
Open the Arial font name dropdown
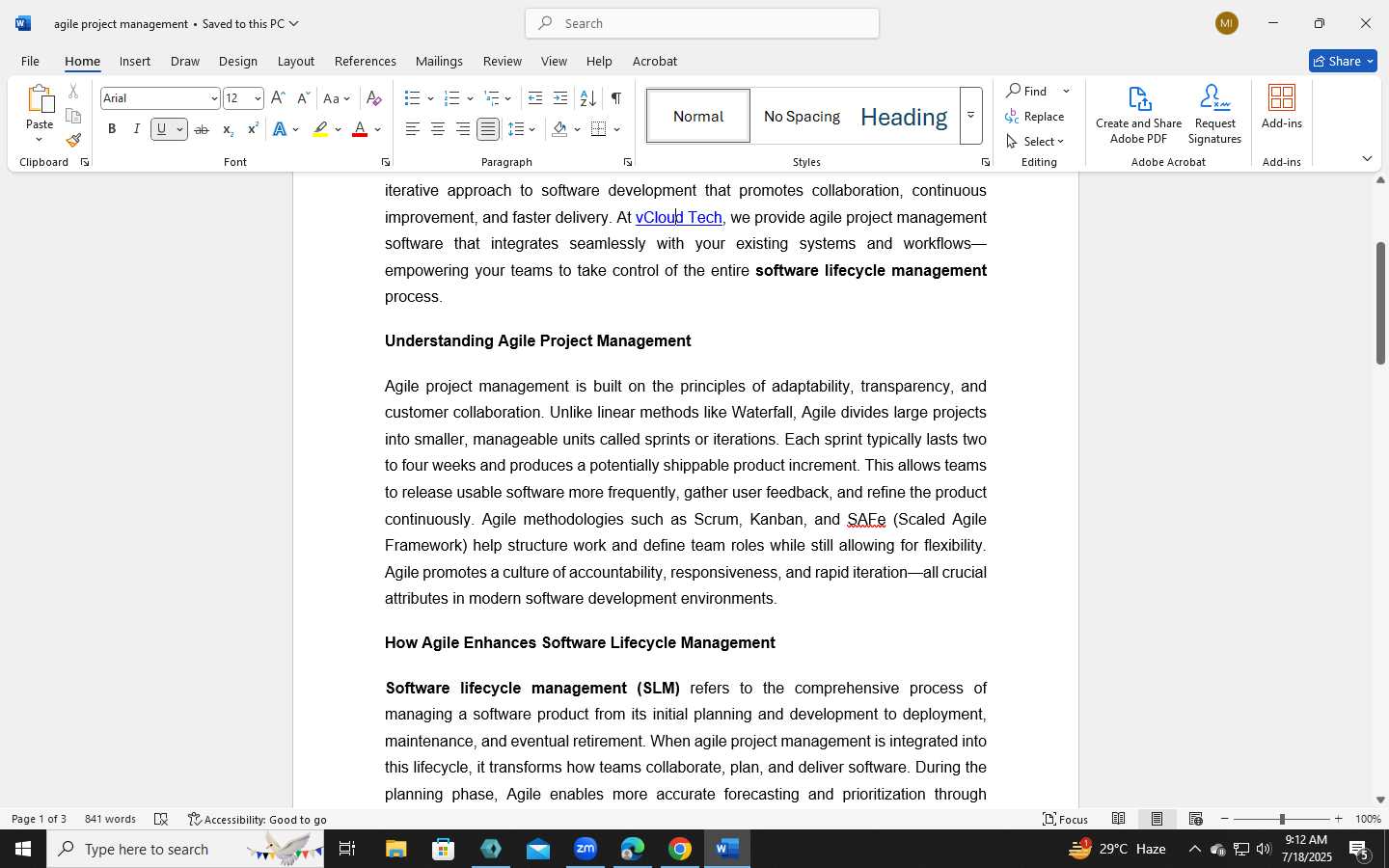click(x=214, y=98)
